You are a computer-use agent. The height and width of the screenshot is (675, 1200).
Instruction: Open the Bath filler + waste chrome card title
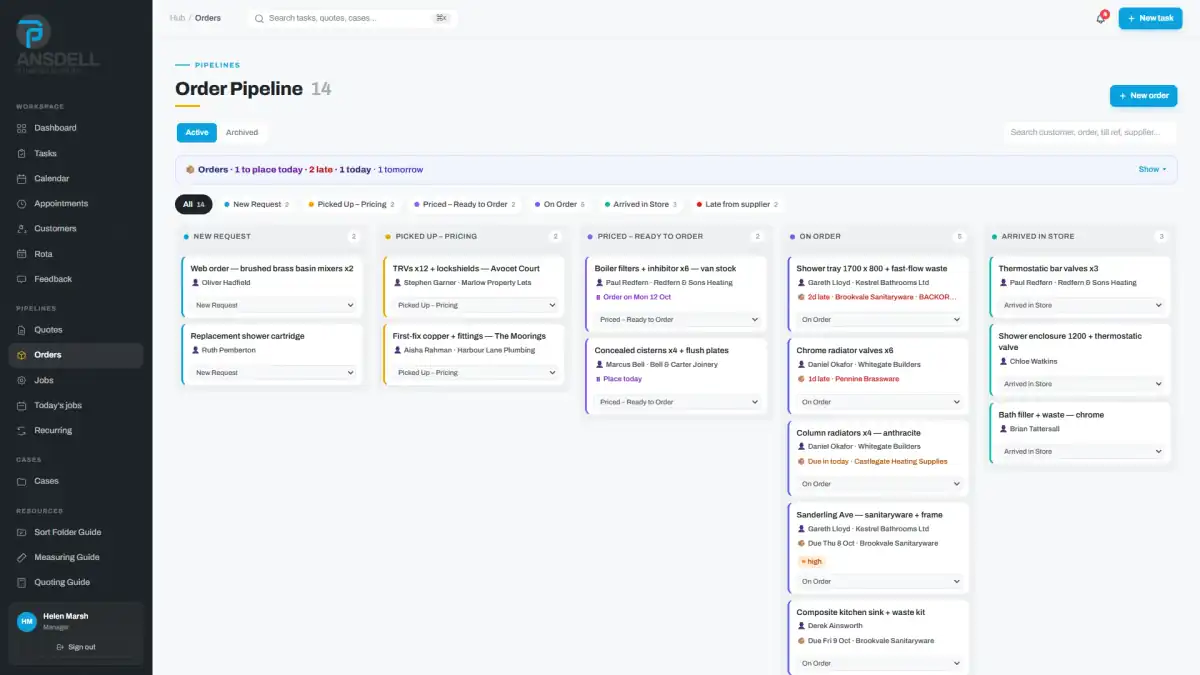coord(1051,415)
